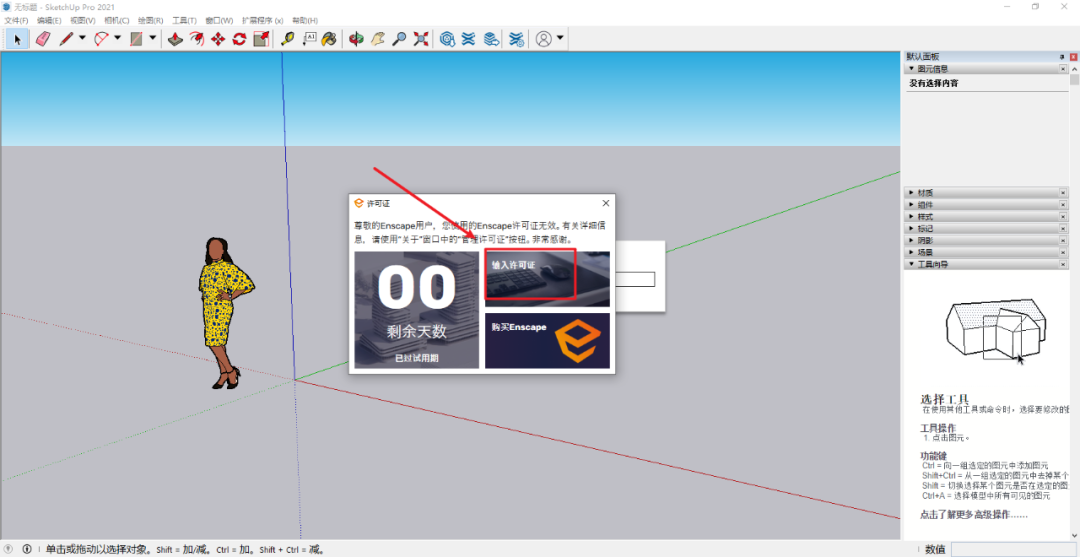This screenshot has width=1080, height=557.
Task: Open the user account dropdown
Action: coord(560,39)
